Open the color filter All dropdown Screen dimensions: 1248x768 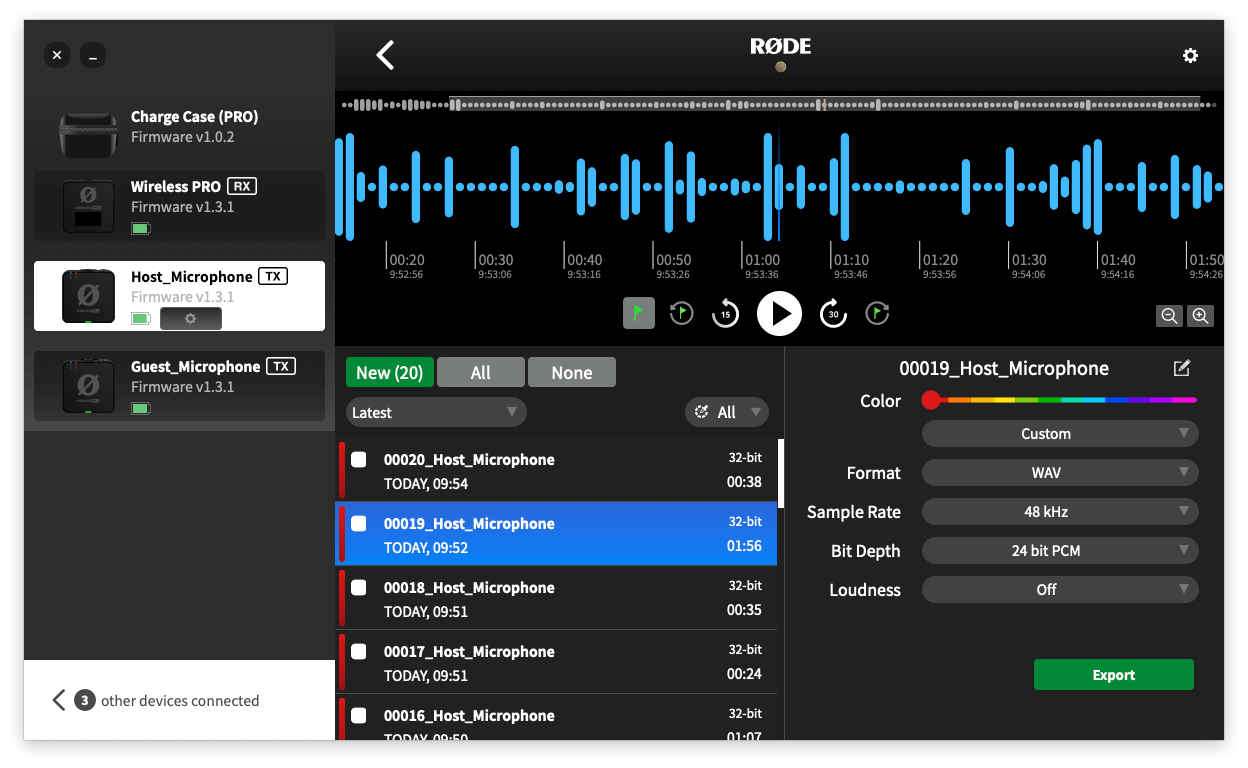(x=727, y=412)
